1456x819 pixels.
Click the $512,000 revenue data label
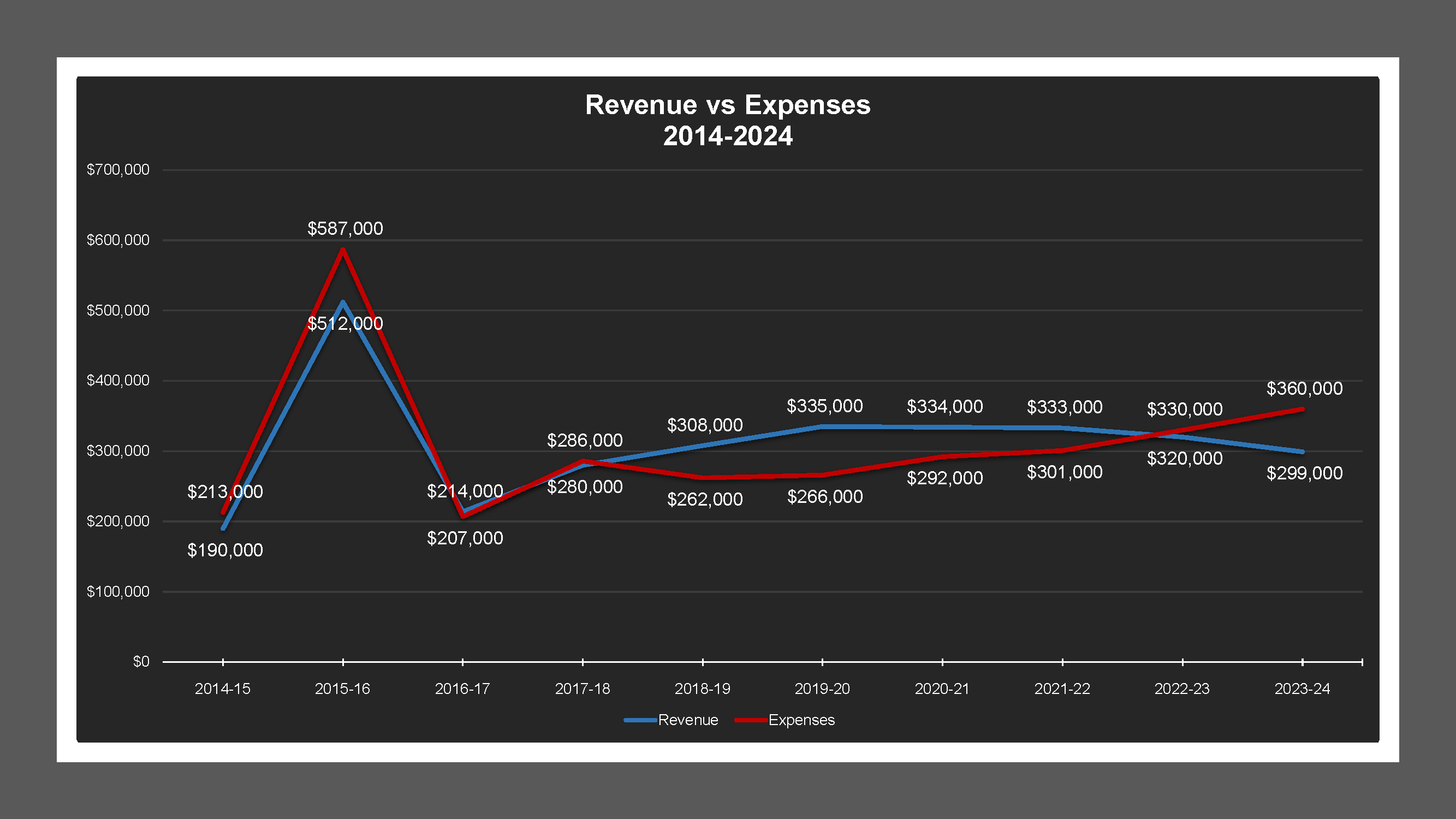pos(346,323)
